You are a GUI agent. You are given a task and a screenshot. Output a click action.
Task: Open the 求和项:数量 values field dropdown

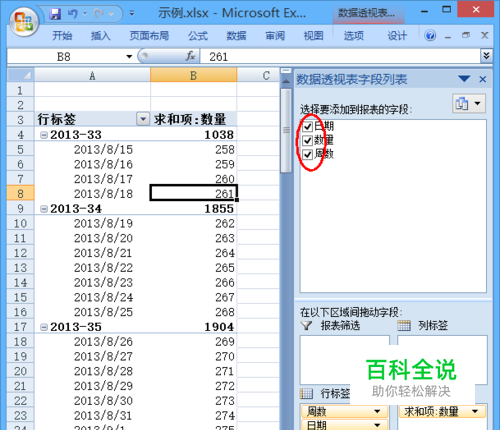coord(475,412)
